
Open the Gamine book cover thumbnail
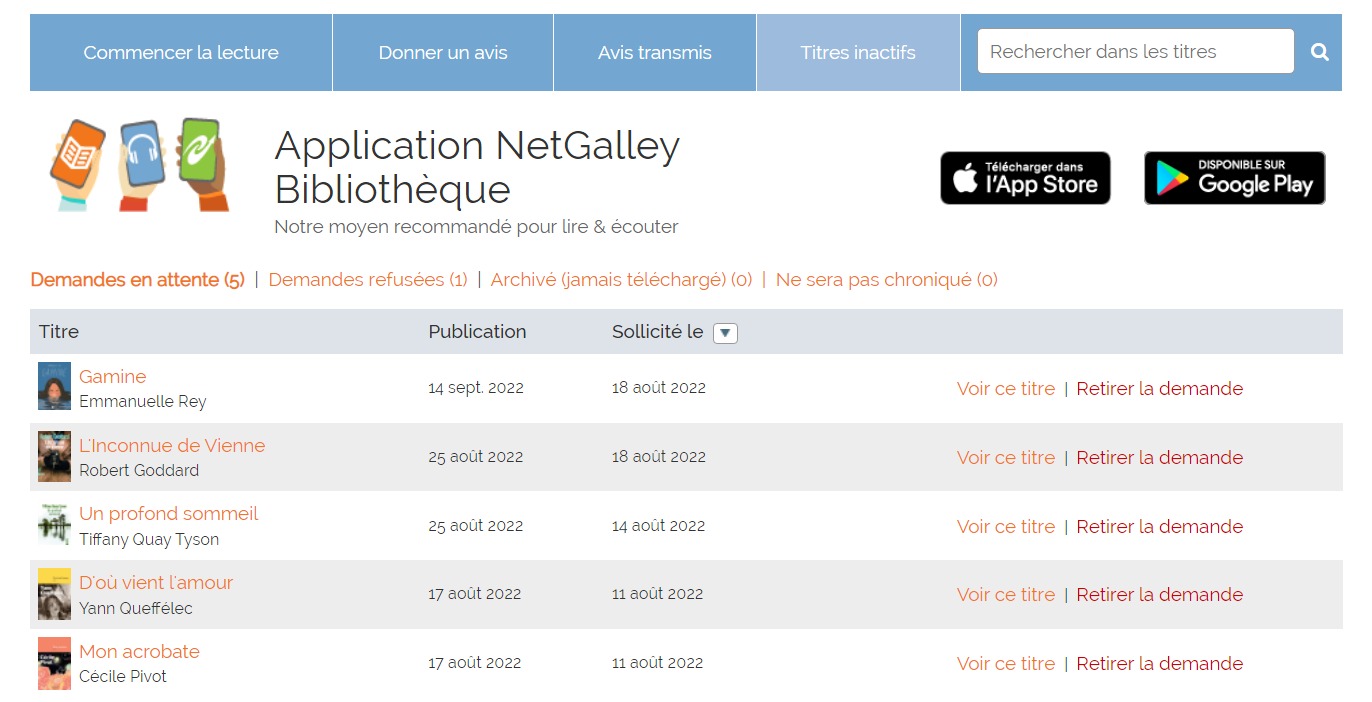point(54,386)
